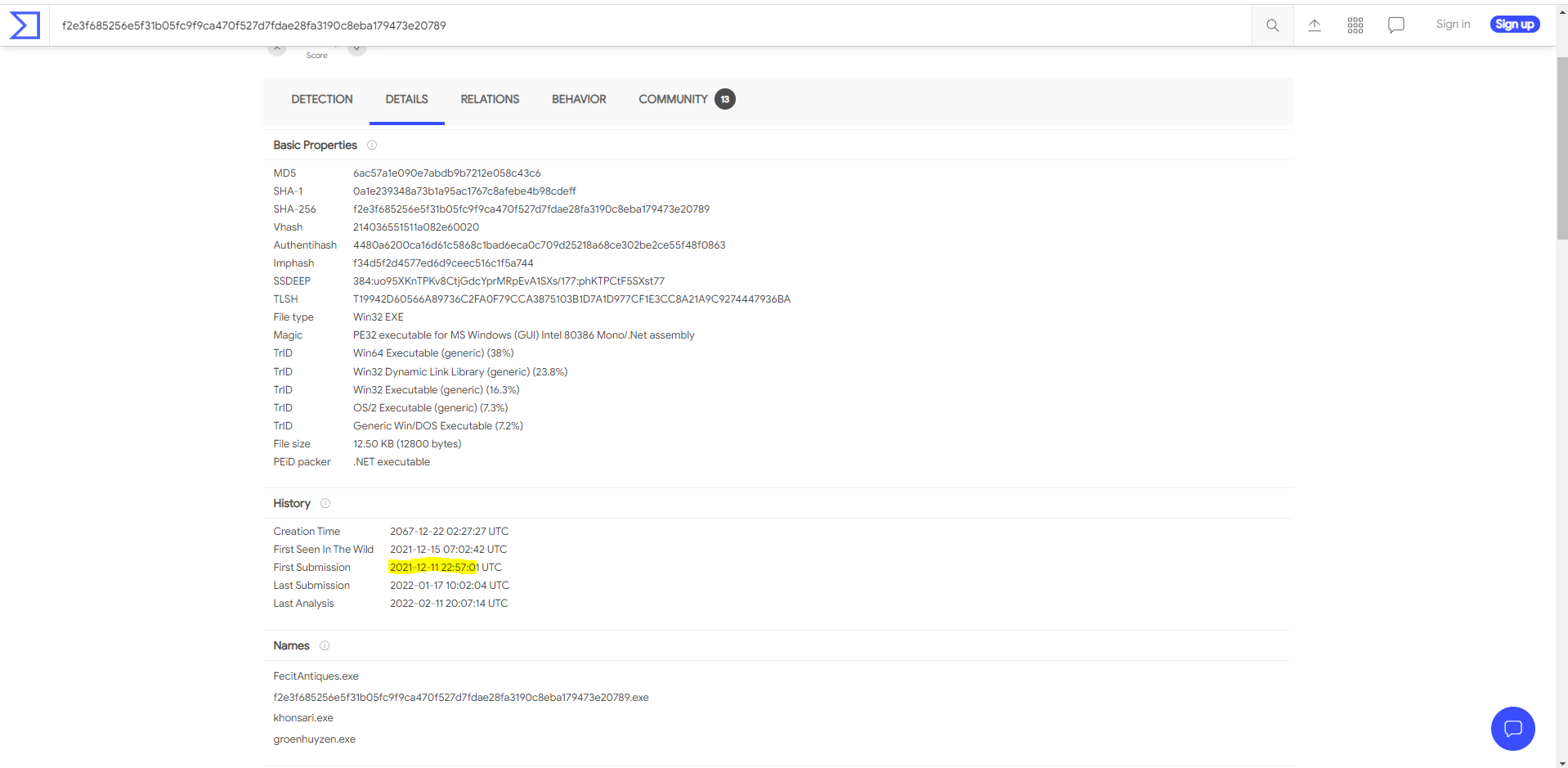Click the VirusTotal logo in header
Viewport: 1568px width, 768px height.
click(x=25, y=25)
